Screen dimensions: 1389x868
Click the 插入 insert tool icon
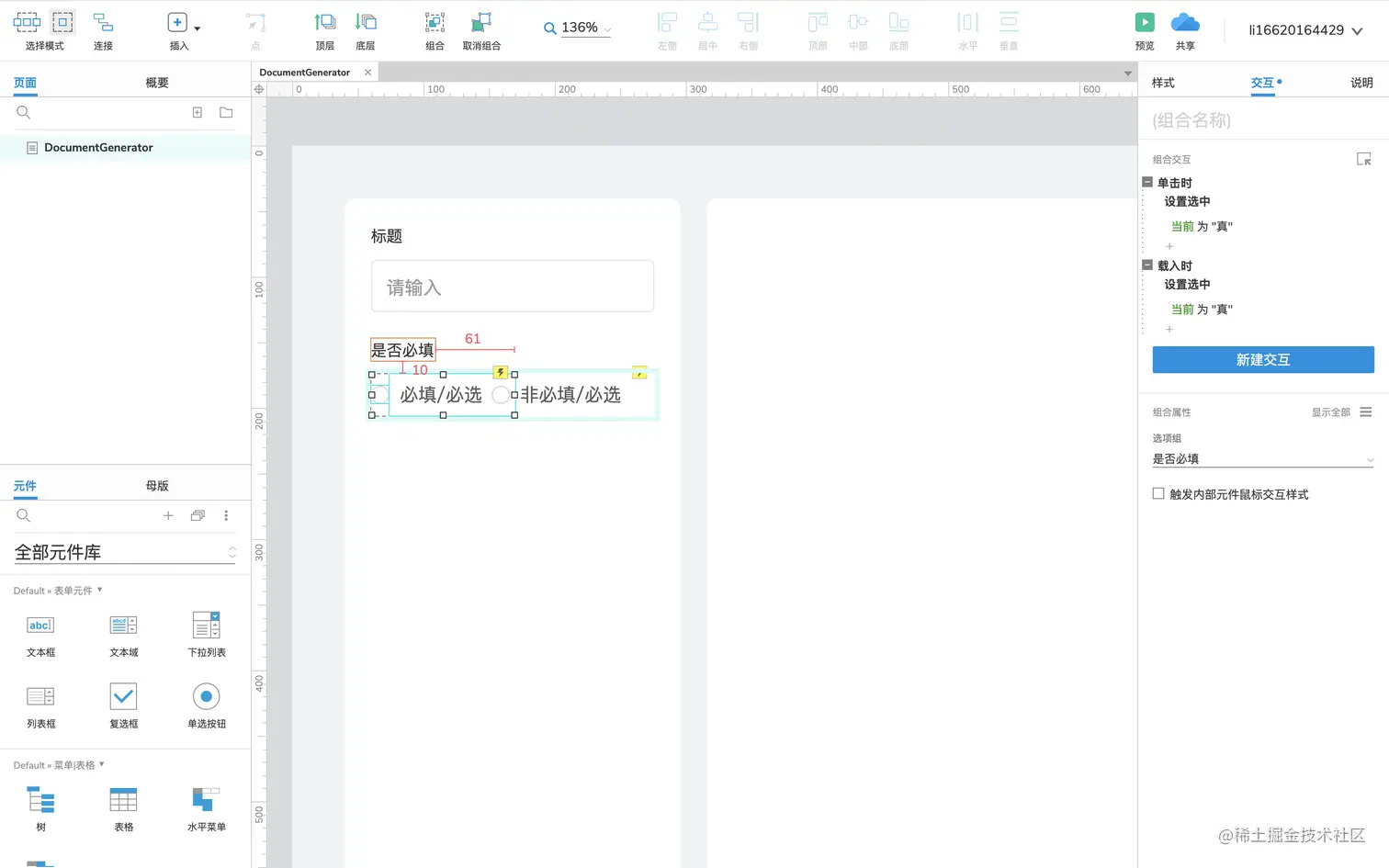pos(177,22)
